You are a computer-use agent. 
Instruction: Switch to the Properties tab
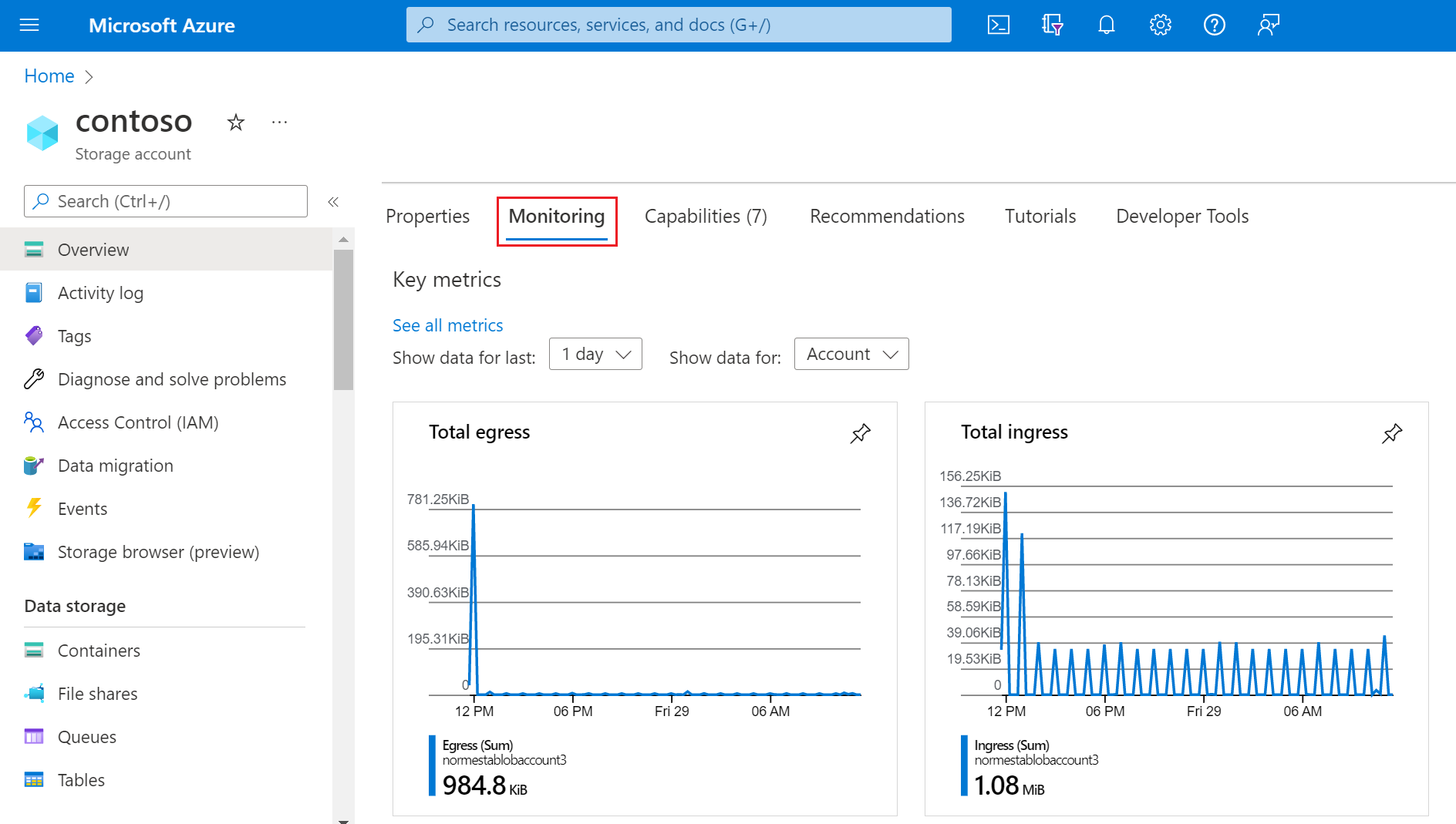(x=427, y=217)
